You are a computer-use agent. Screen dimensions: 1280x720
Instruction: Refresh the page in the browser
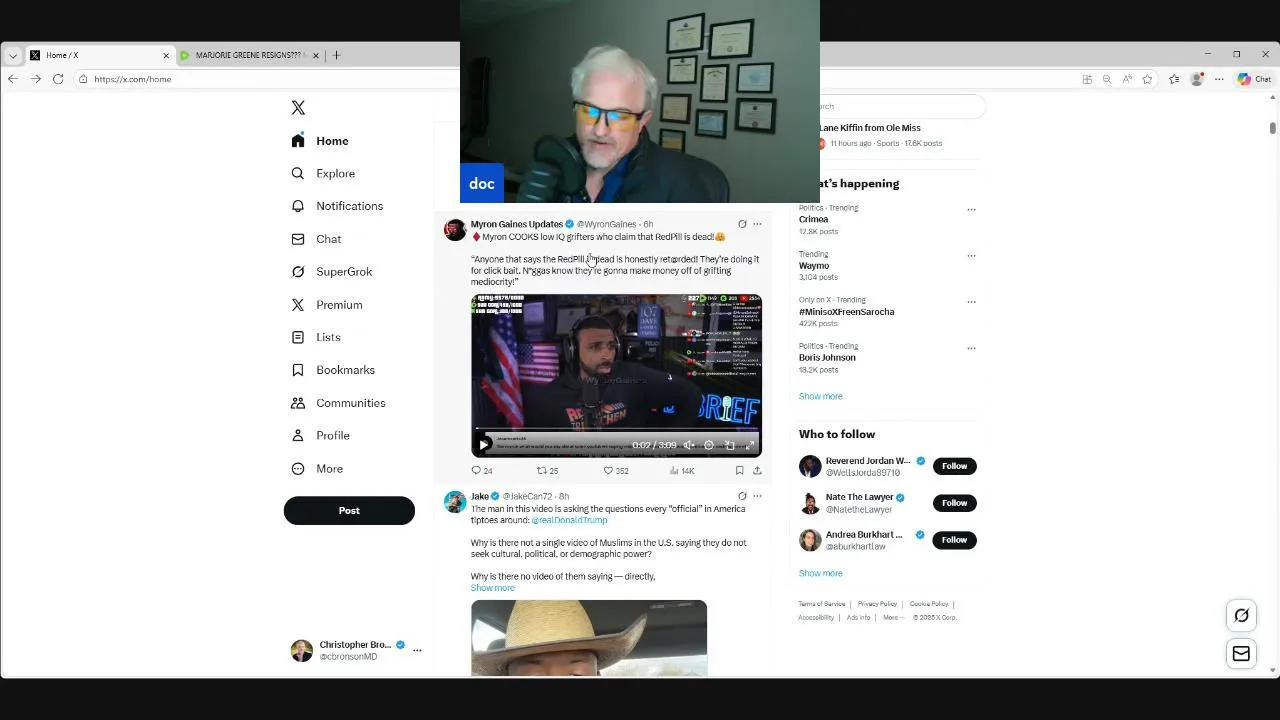click(x=58, y=79)
